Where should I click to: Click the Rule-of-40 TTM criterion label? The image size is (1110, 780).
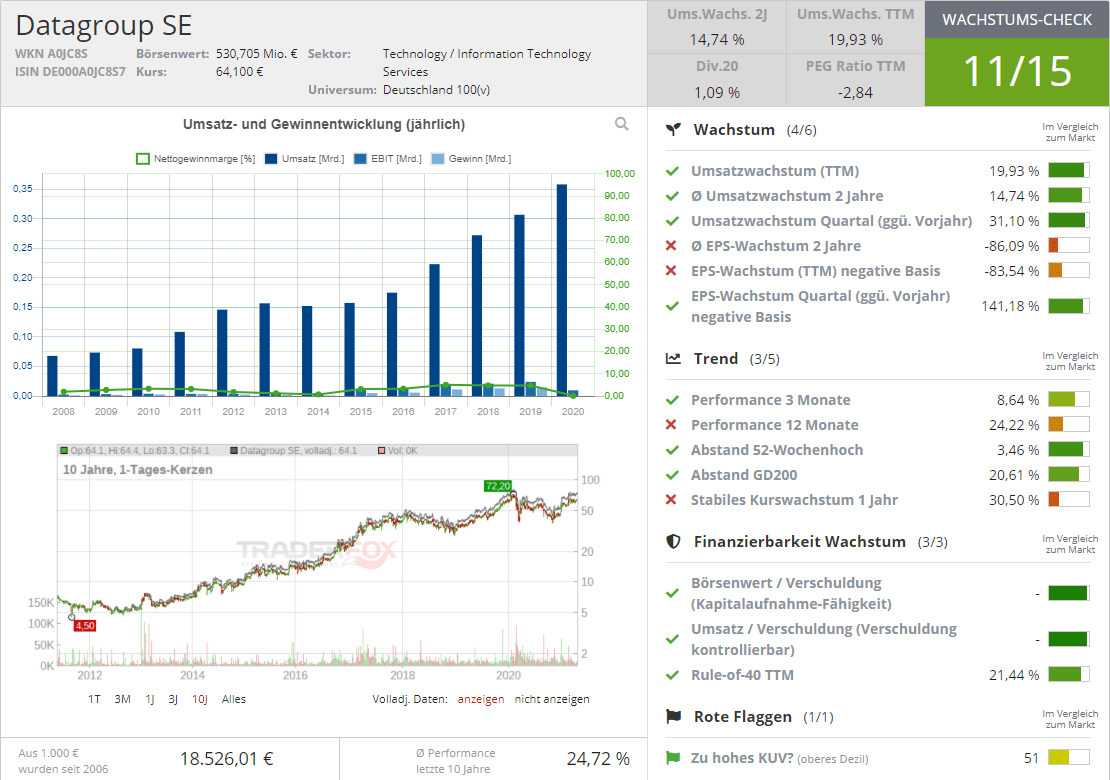743,675
